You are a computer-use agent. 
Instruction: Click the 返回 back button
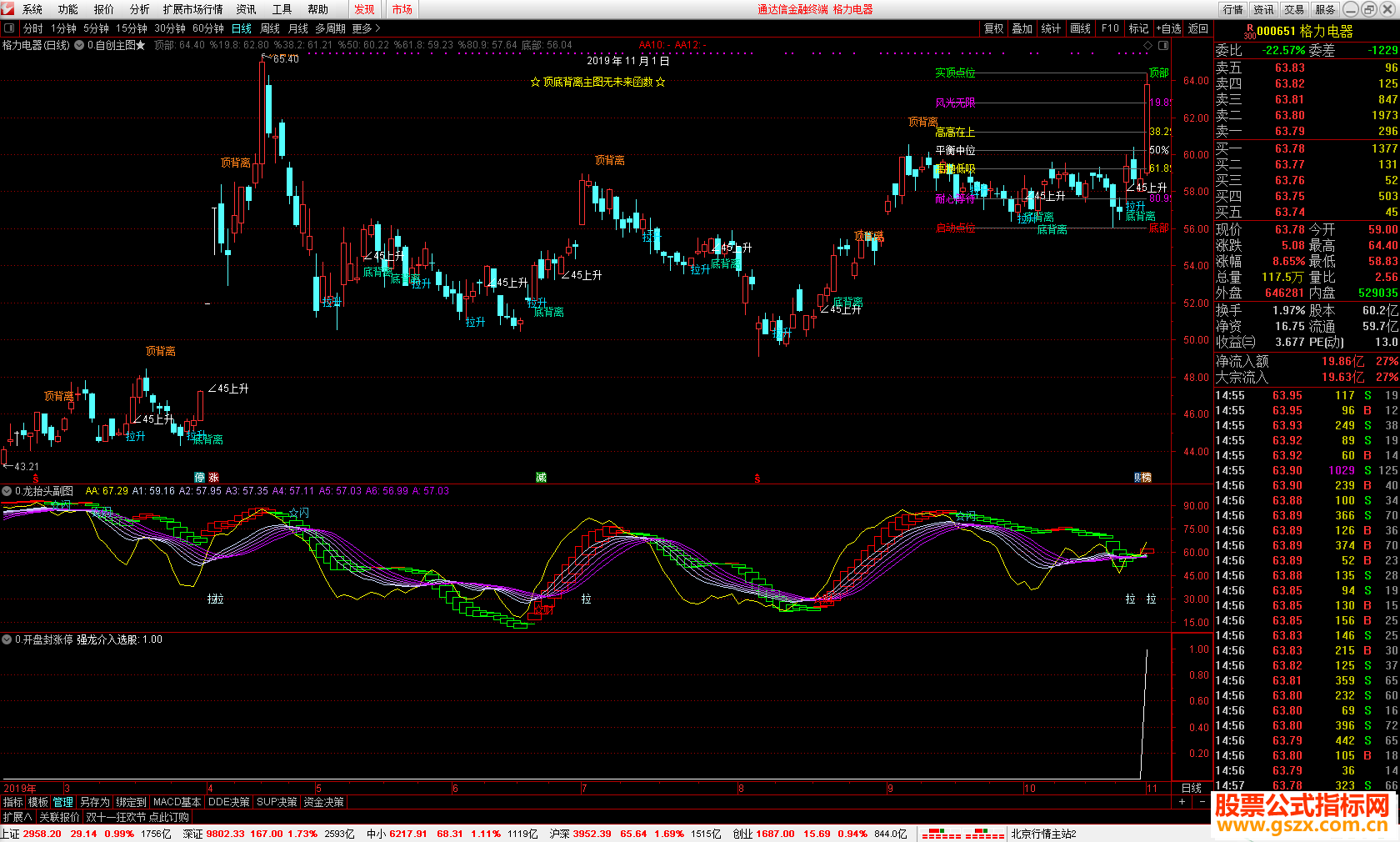click(1197, 28)
